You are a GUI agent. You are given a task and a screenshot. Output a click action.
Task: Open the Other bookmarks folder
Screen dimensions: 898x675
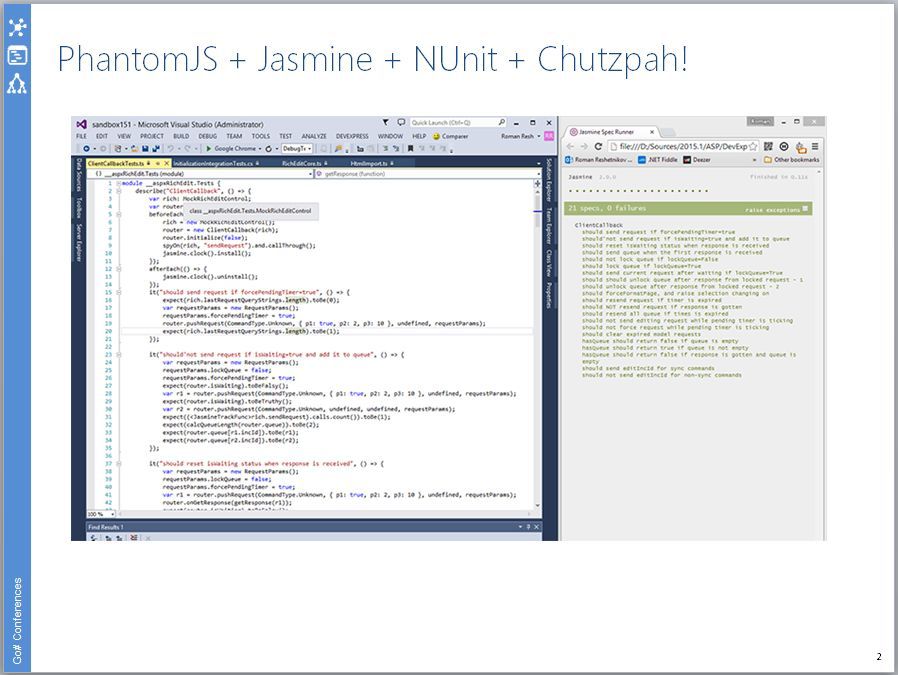click(x=792, y=160)
